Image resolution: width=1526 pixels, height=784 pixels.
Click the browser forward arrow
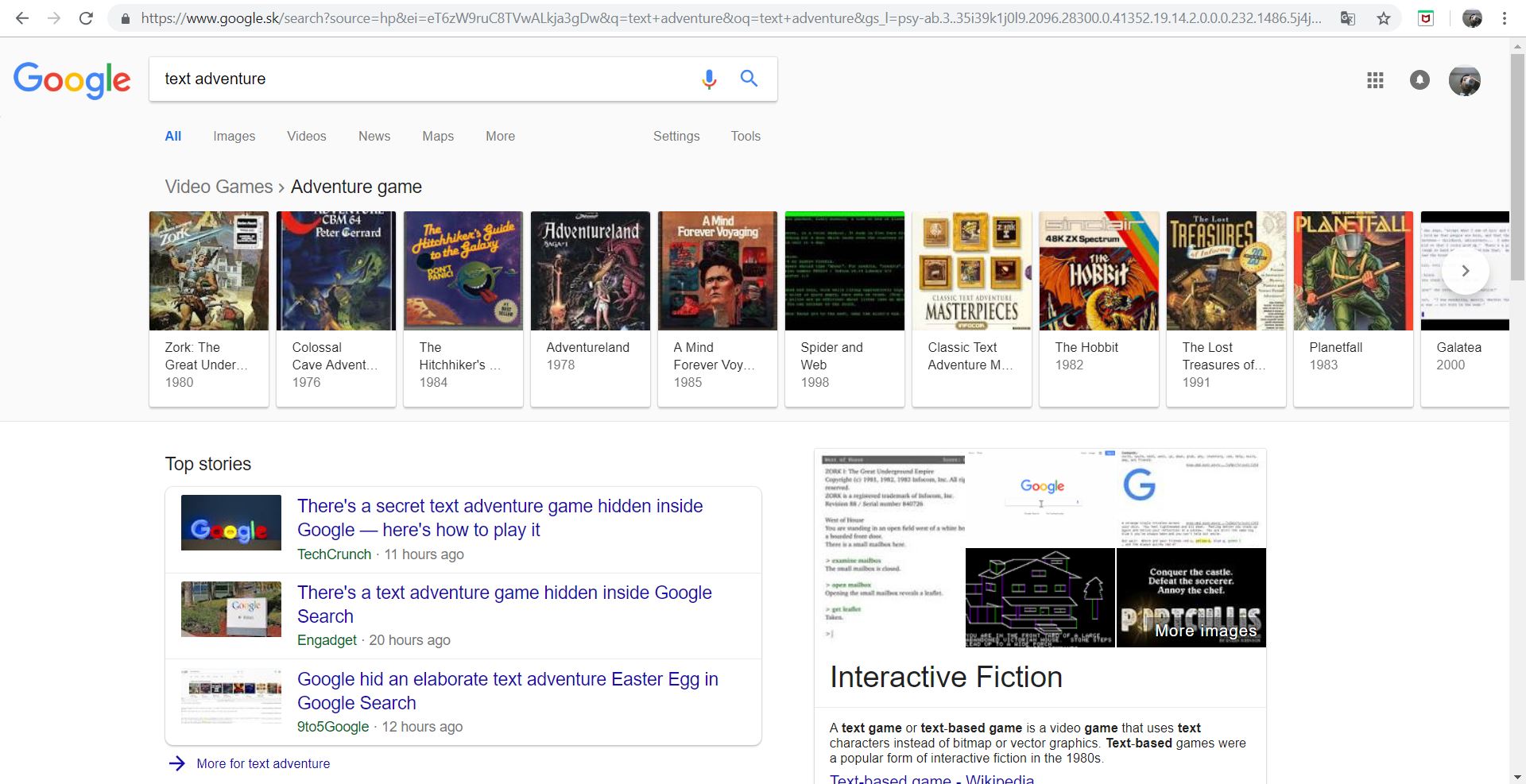(54, 18)
